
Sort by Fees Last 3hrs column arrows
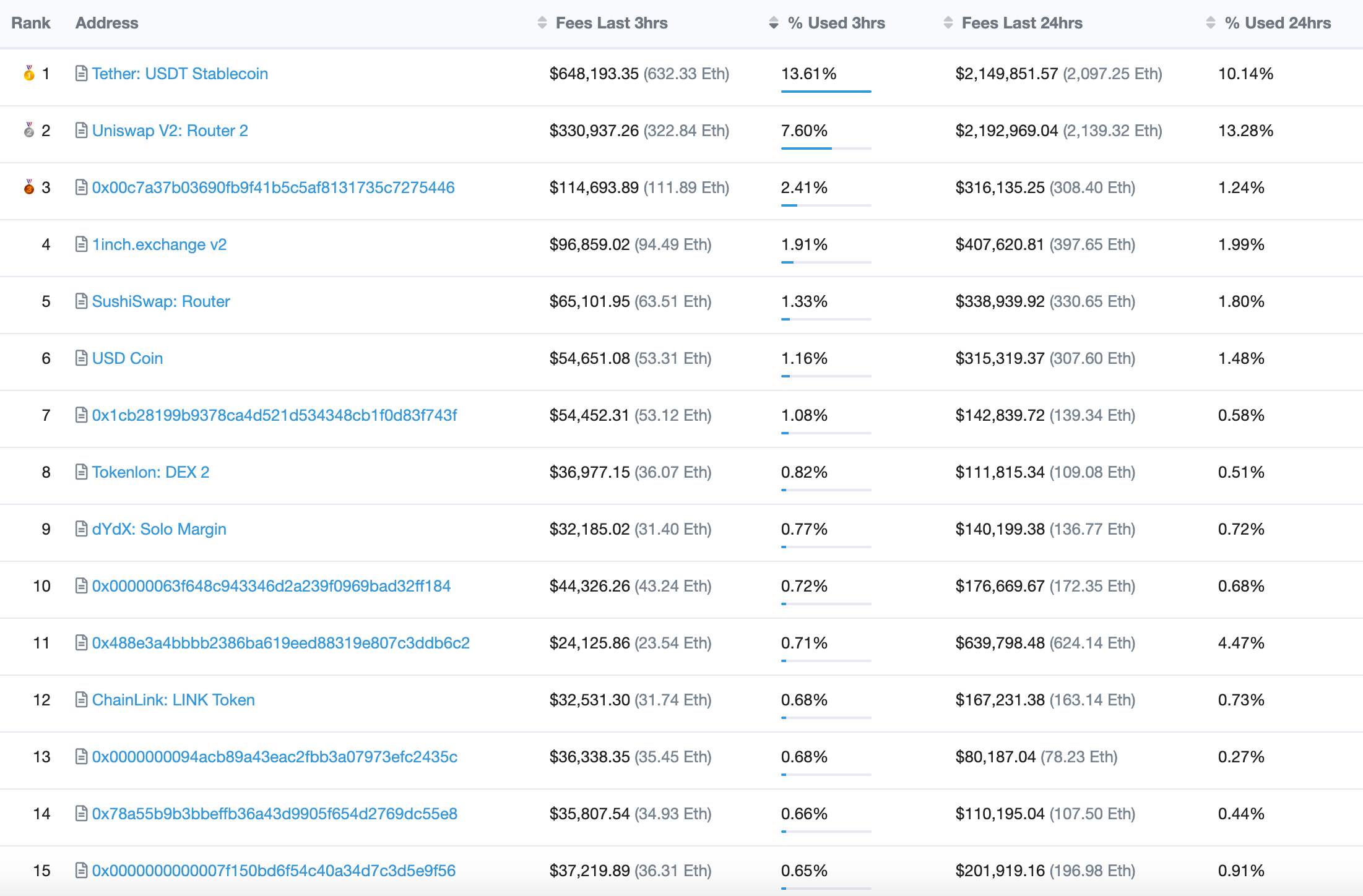542,23
